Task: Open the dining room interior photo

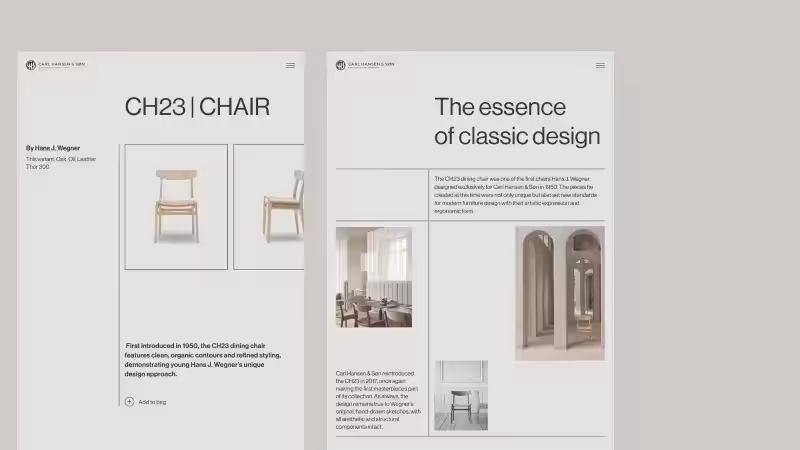Action: click(373, 277)
